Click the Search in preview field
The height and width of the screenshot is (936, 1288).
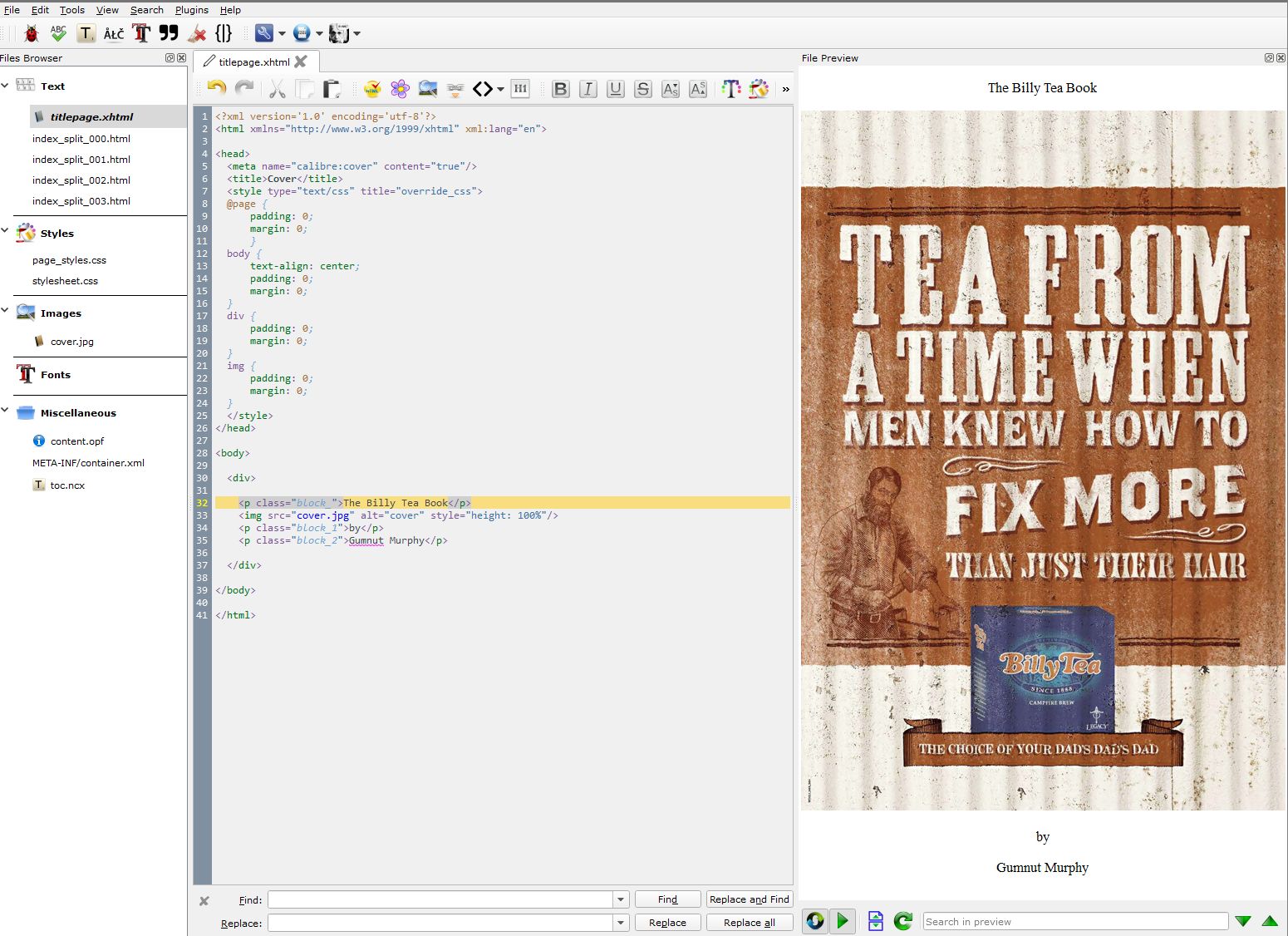point(1074,921)
